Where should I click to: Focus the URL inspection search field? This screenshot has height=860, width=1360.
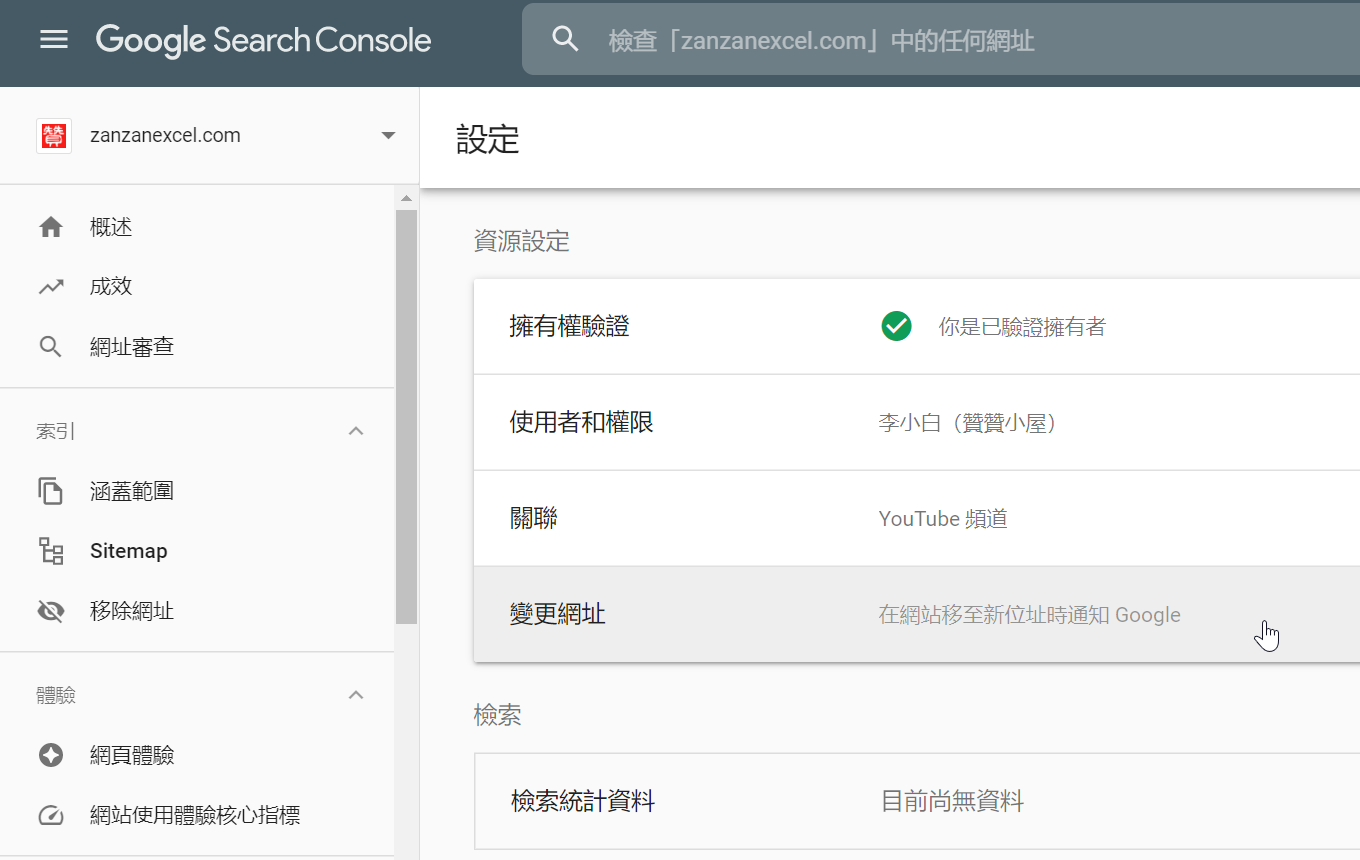941,39
